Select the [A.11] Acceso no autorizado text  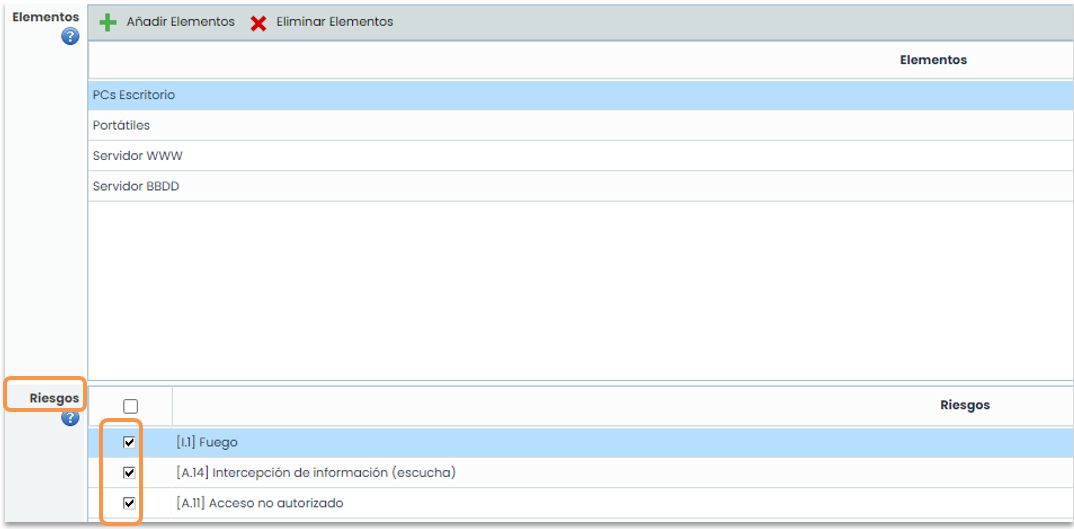pos(259,503)
